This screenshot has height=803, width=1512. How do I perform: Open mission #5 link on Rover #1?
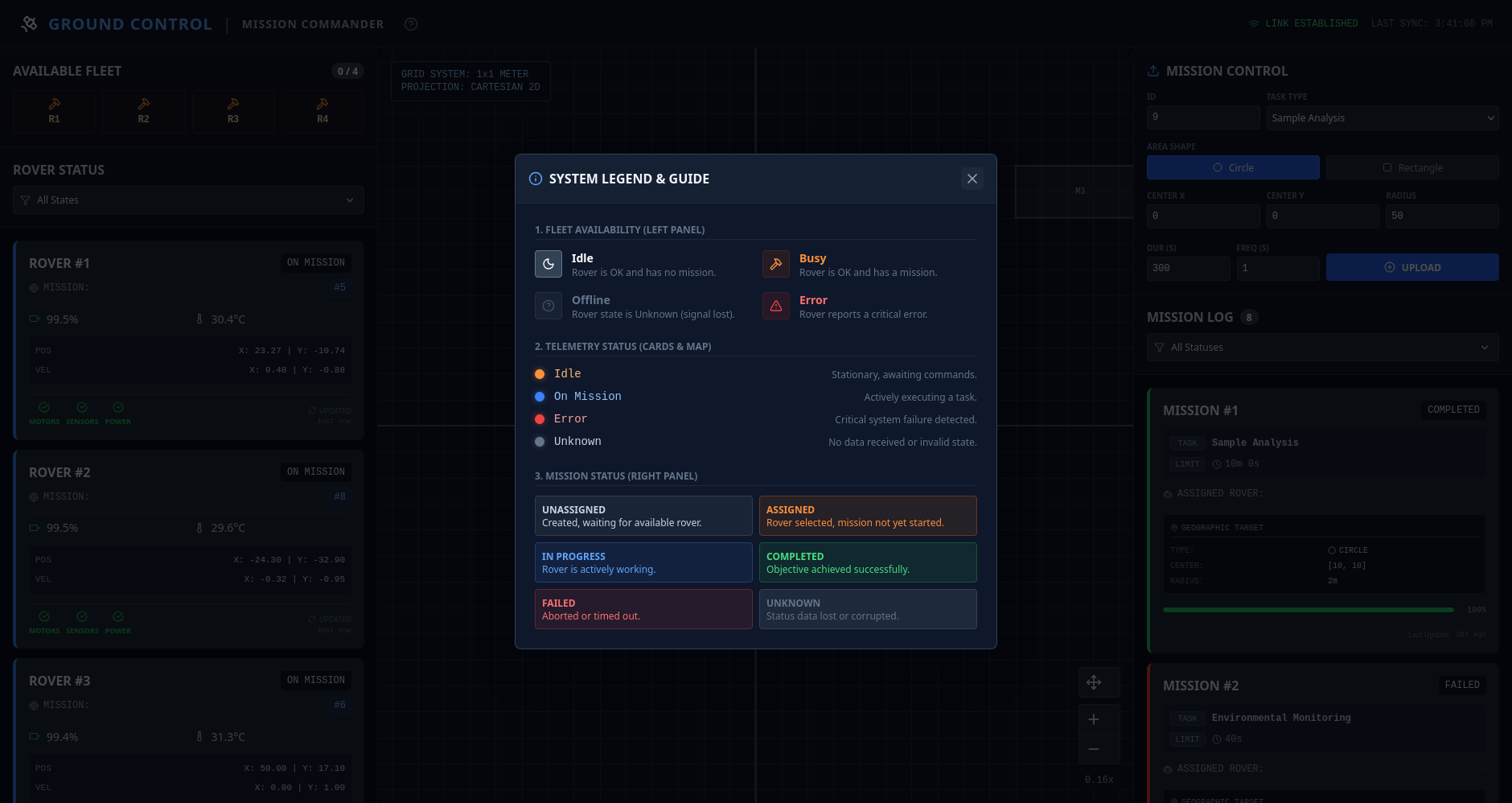[x=339, y=287]
